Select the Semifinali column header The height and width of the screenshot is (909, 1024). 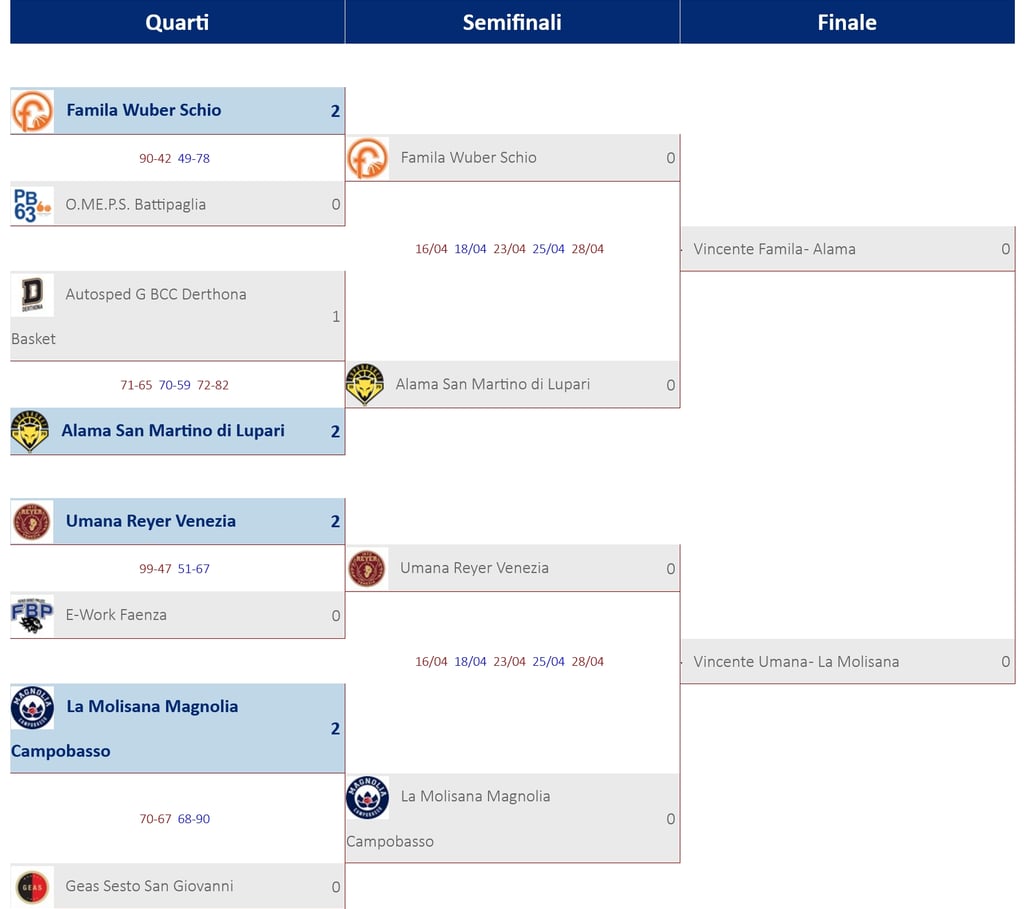[512, 22]
